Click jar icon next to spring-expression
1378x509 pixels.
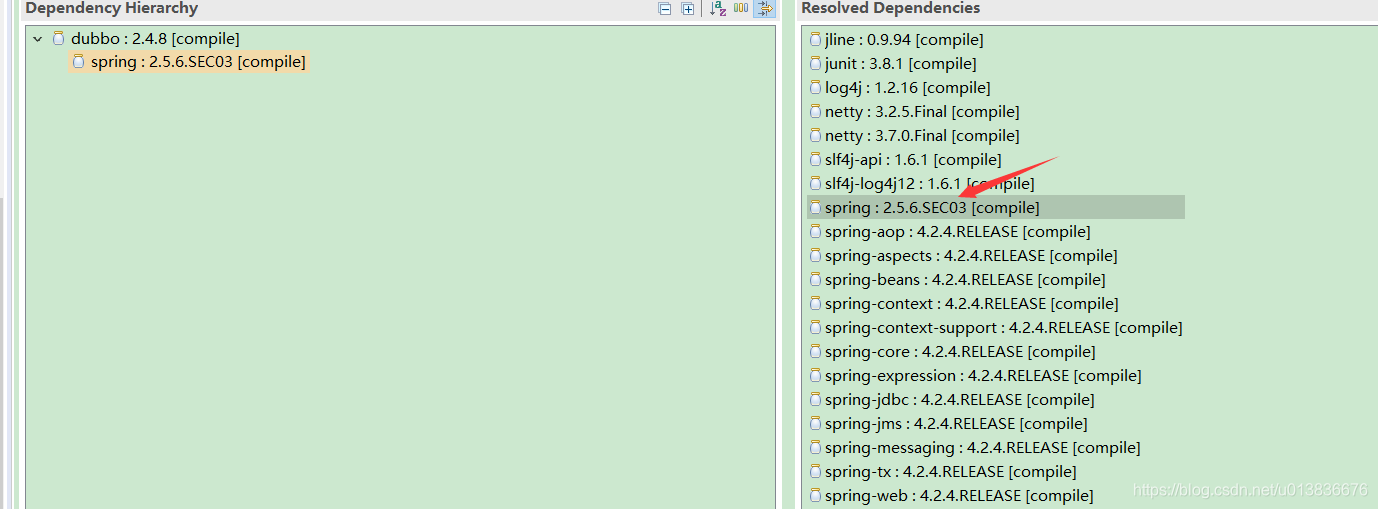pos(815,376)
